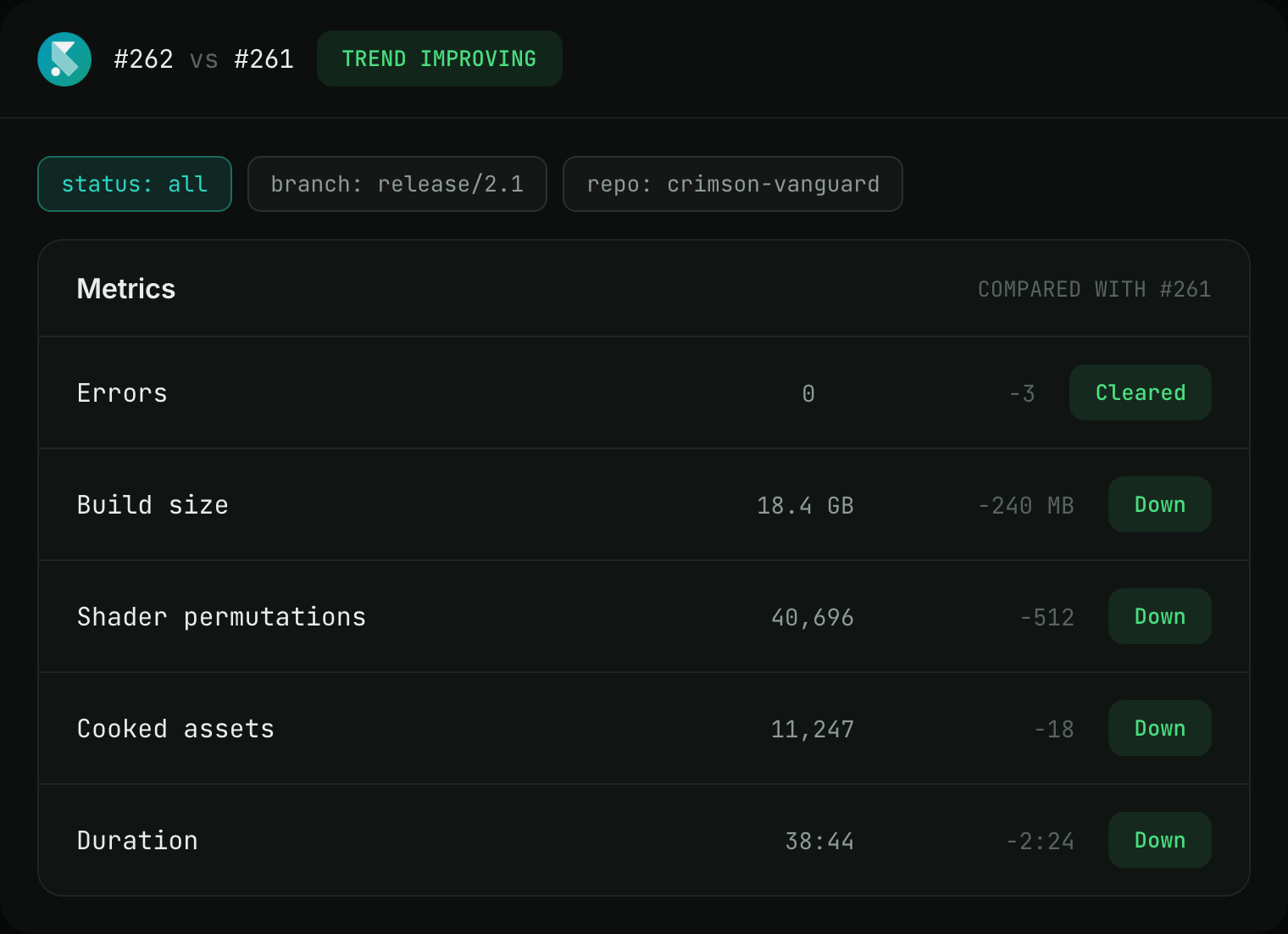Click the TREND IMPROVING badge

440,58
